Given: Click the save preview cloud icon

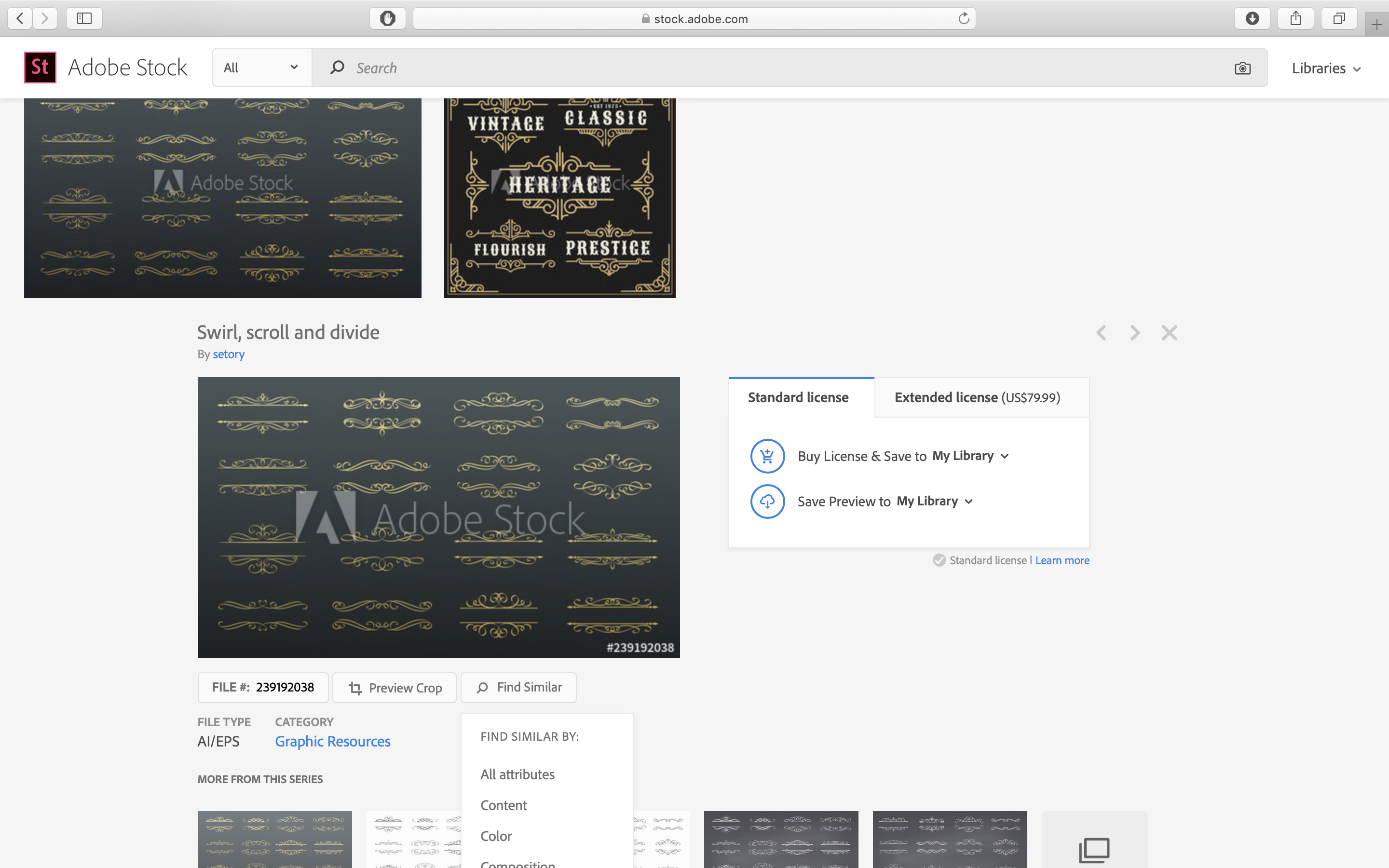Looking at the screenshot, I should pos(767,501).
